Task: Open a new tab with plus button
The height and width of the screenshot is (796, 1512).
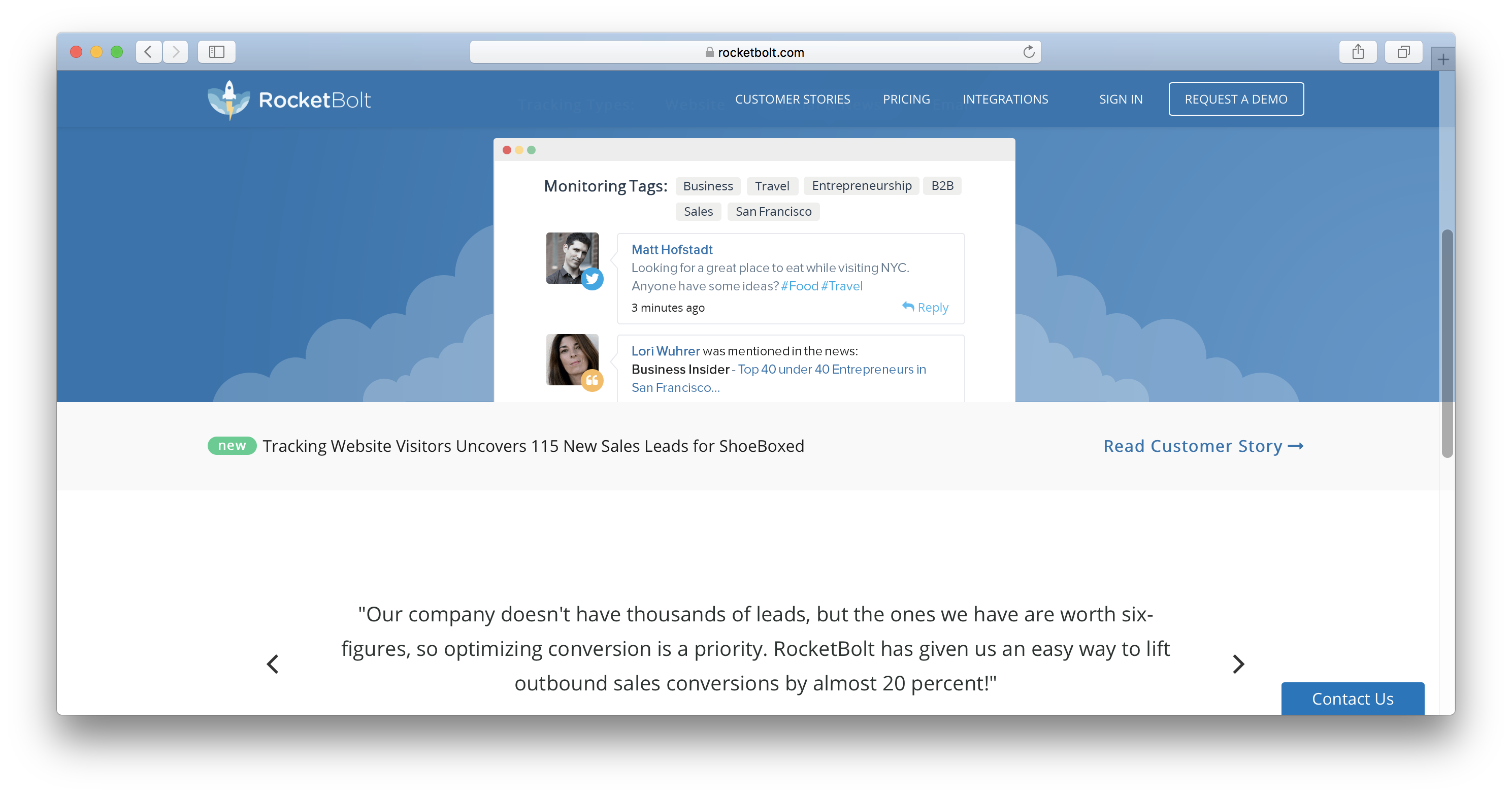Action: click(1443, 59)
